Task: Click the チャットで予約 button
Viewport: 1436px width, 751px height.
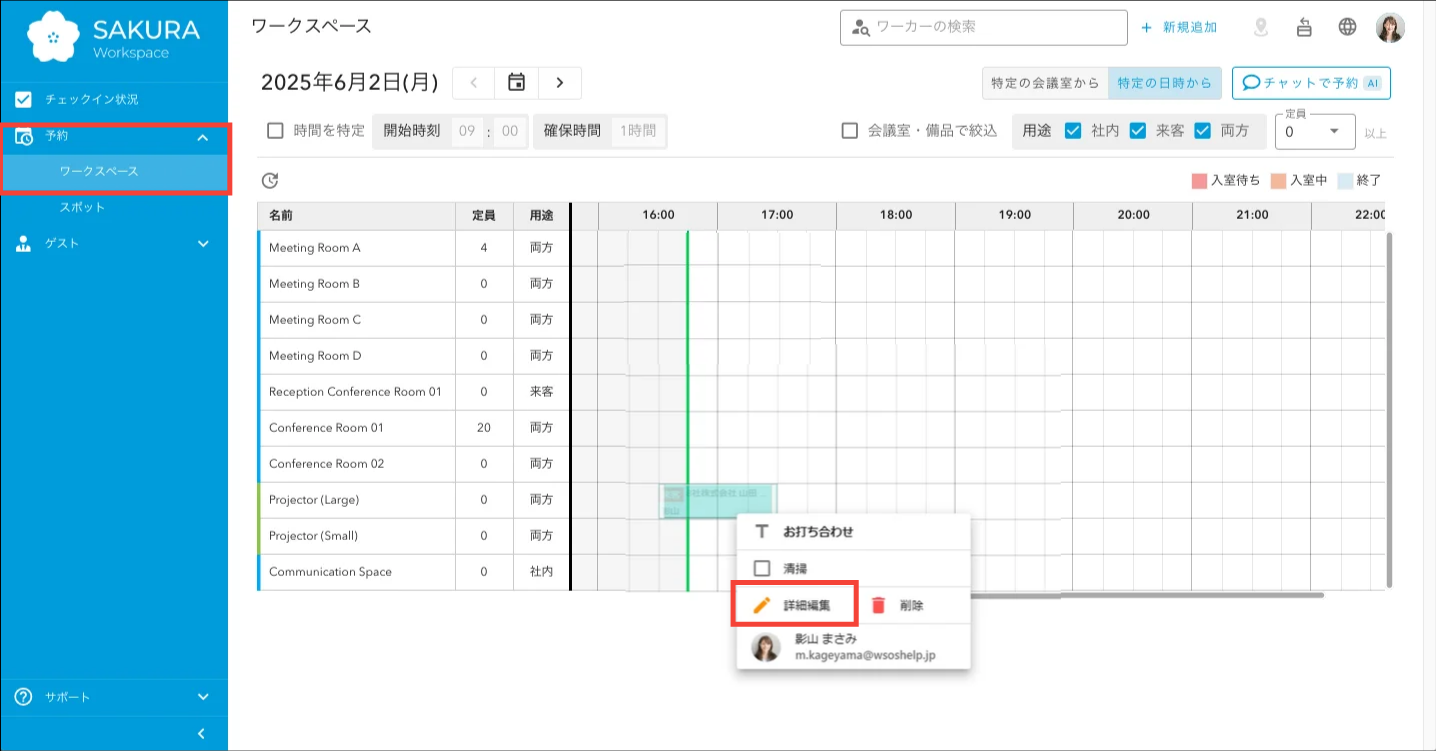Action: coord(1311,83)
